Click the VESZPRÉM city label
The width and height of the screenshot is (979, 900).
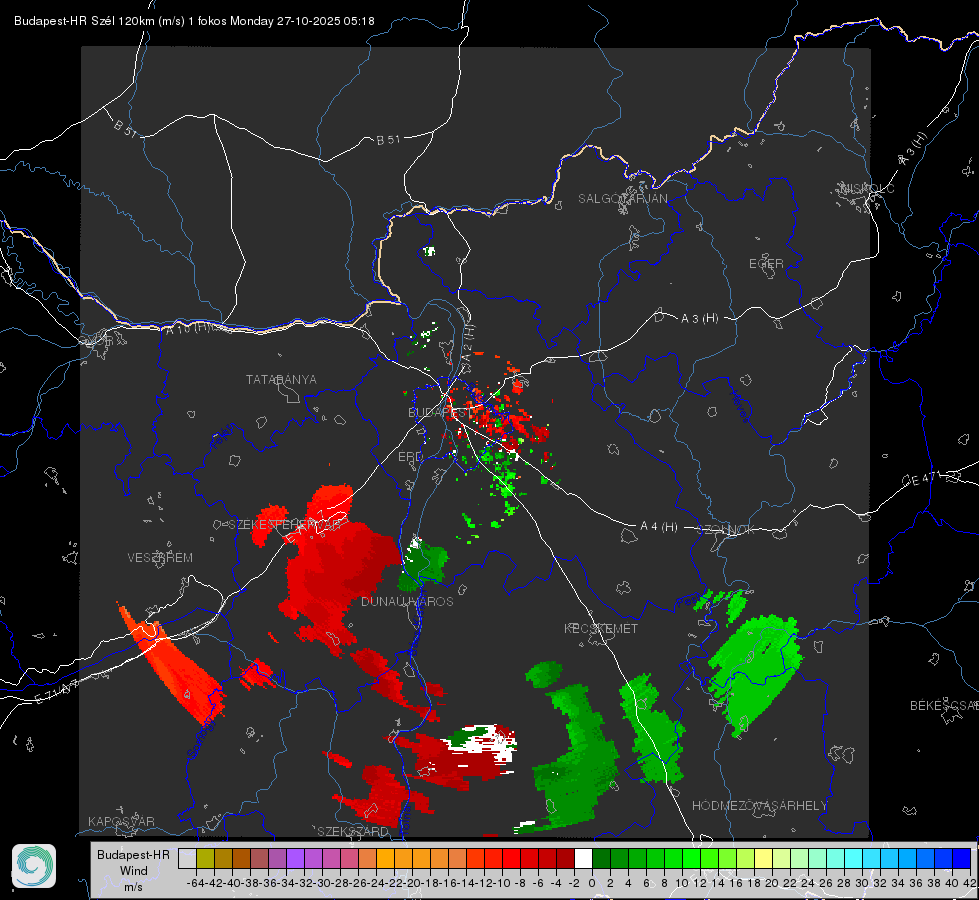pos(160,558)
